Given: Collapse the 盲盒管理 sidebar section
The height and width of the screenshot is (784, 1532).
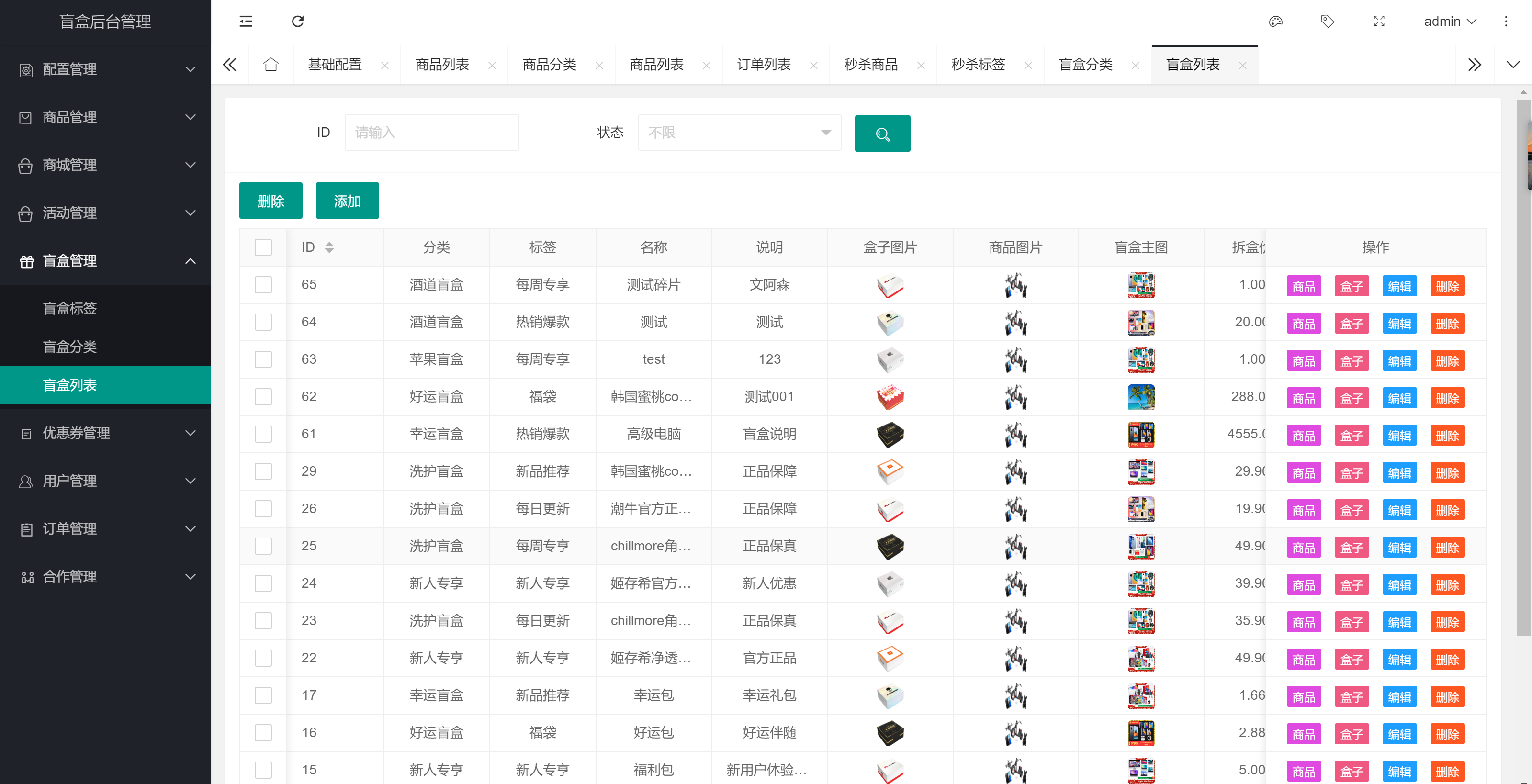Looking at the screenshot, I should (x=69, y=261).
